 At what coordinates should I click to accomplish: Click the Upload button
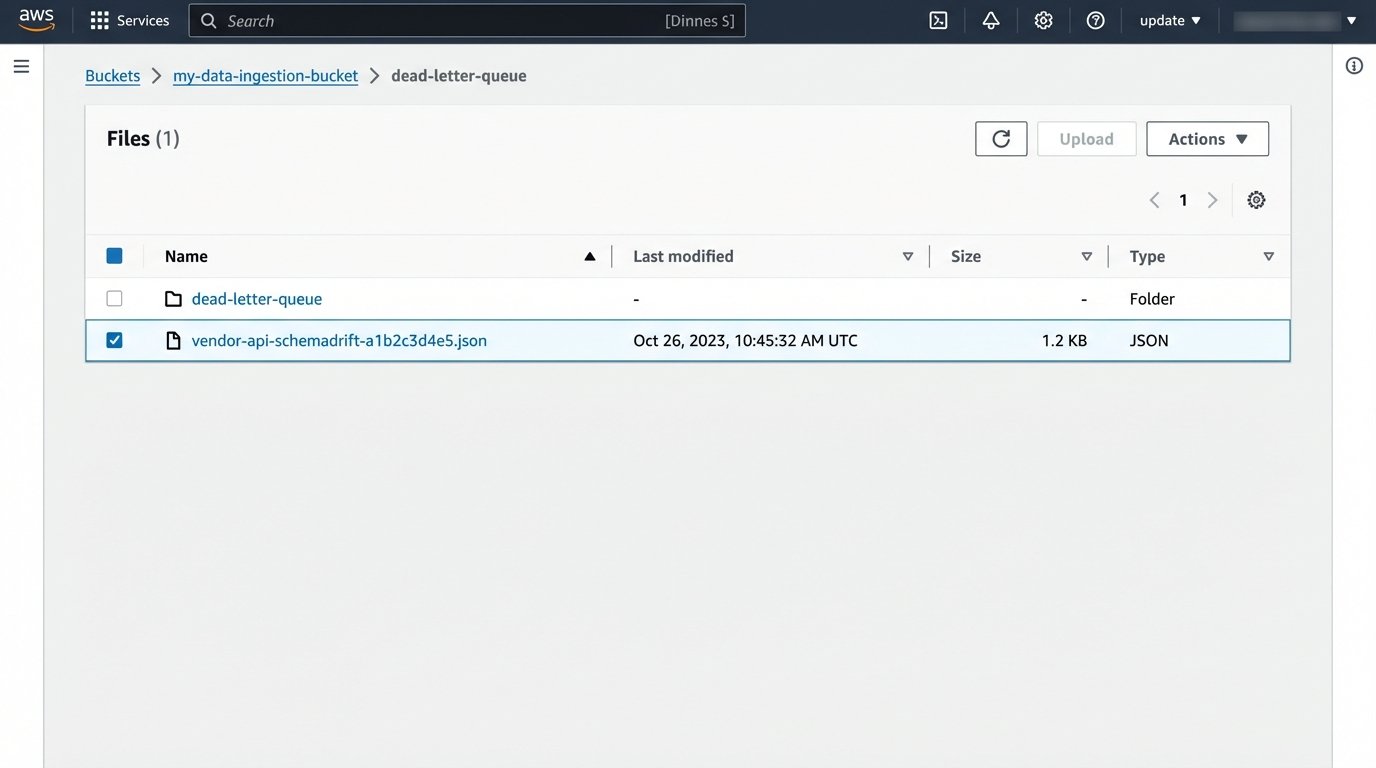tap(1086, 139)
